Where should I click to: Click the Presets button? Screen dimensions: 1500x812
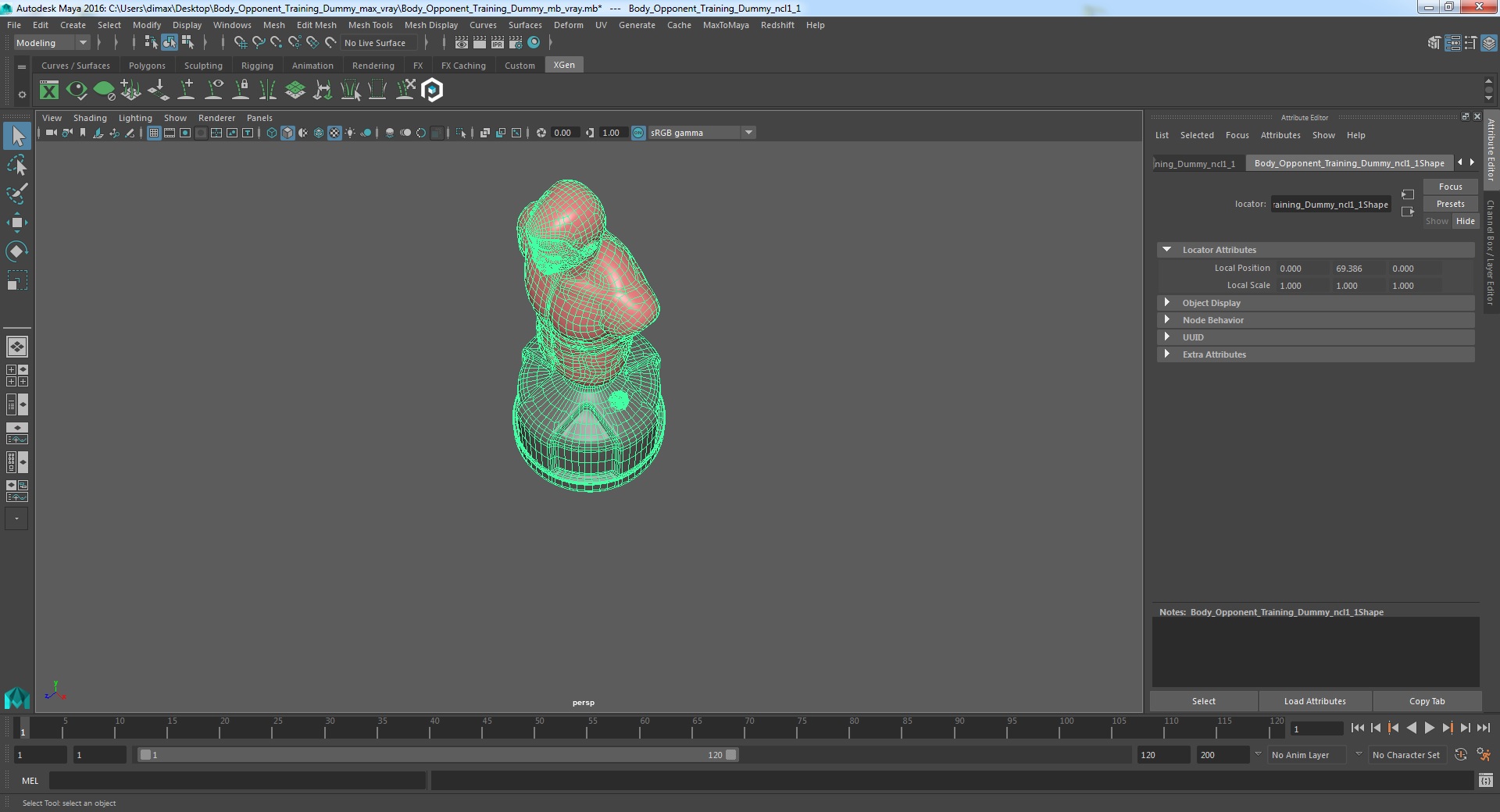[1450, 204]
